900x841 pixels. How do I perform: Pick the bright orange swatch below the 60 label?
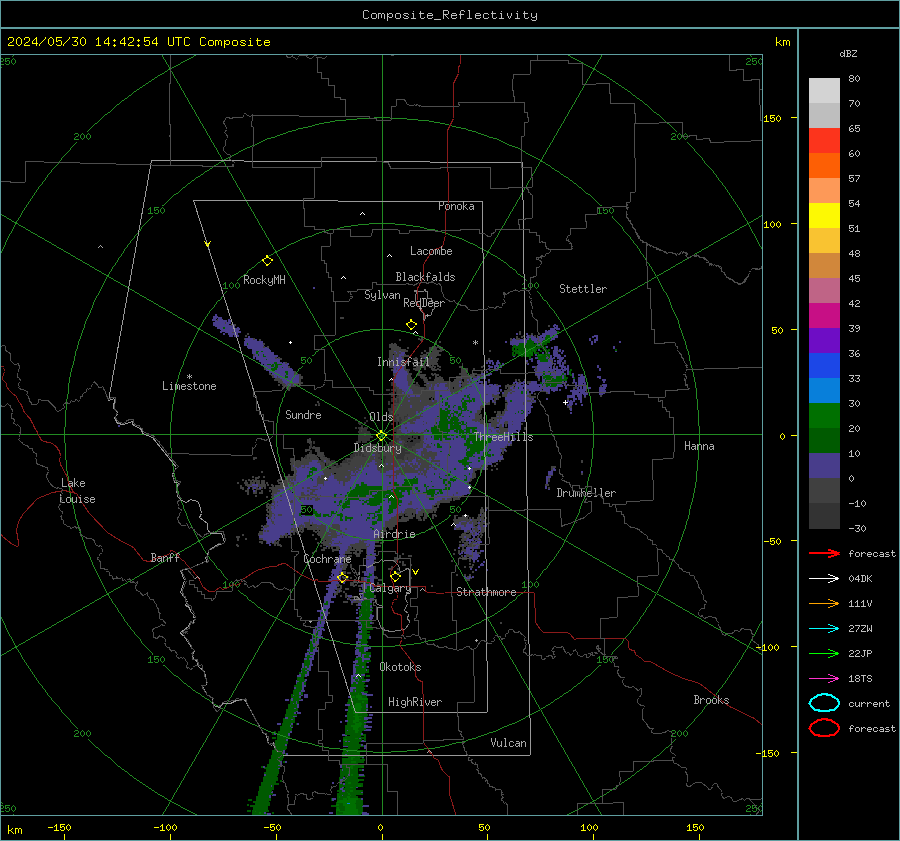click(x=824, y=165)
